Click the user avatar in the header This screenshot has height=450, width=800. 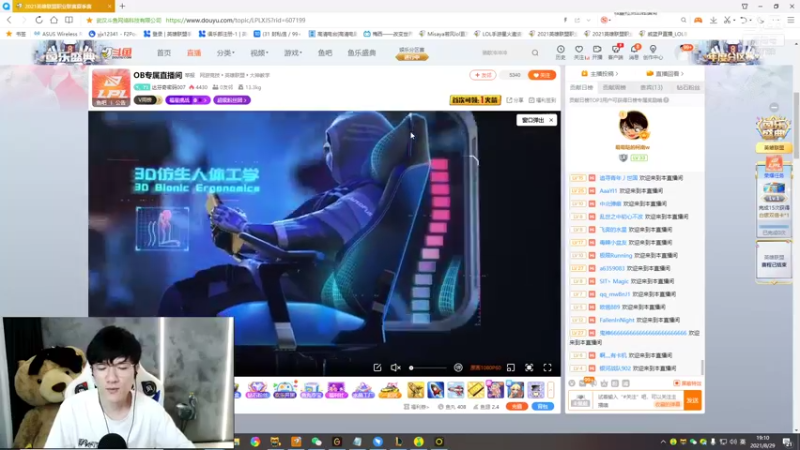(x=683, y=52)
